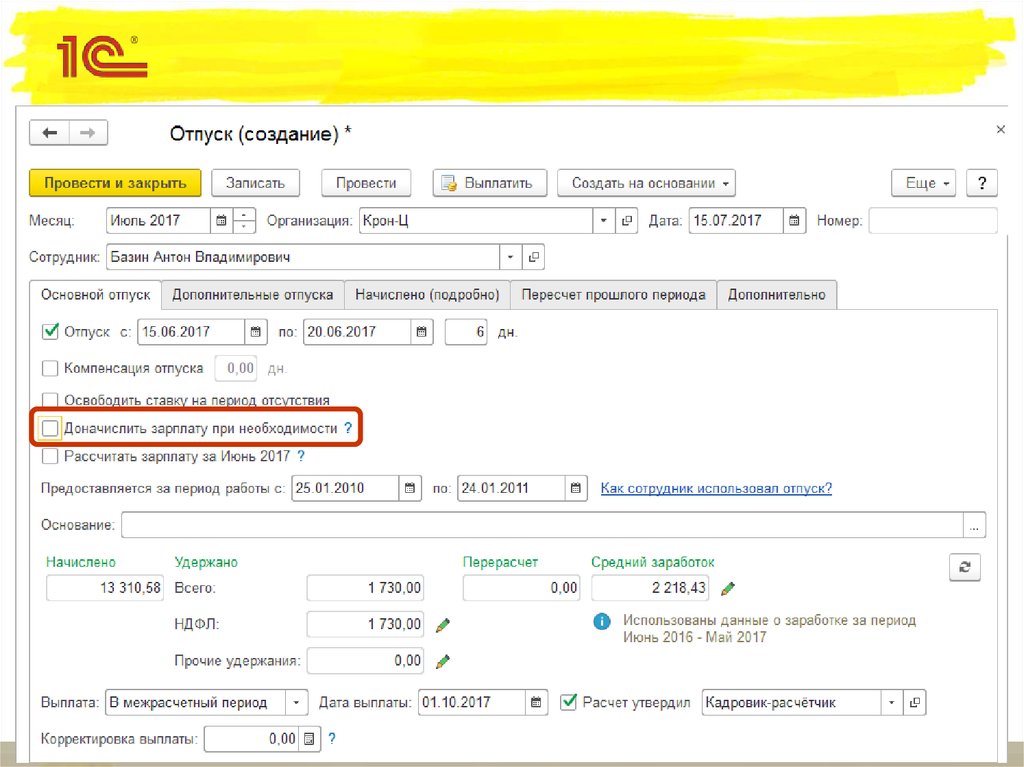Expand the Сотрудник dropdown list
The height and width of the screenshot is (767, 1024).
[x=512, y=258]
